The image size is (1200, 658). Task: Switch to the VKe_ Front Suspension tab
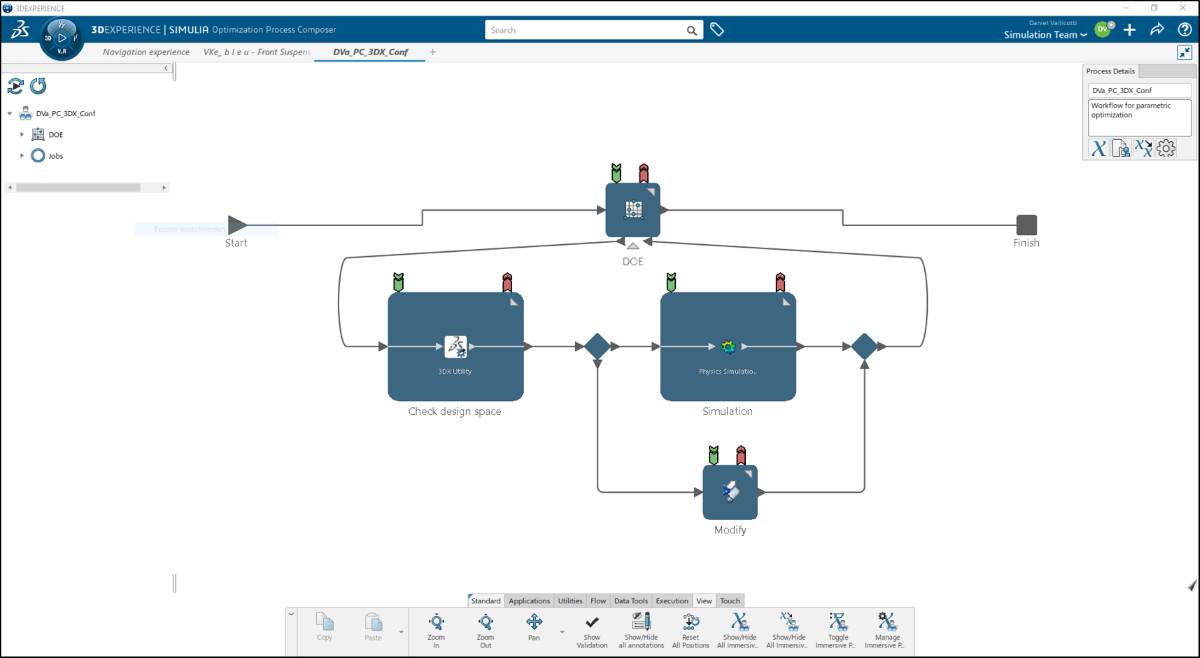tap(257, 52)
